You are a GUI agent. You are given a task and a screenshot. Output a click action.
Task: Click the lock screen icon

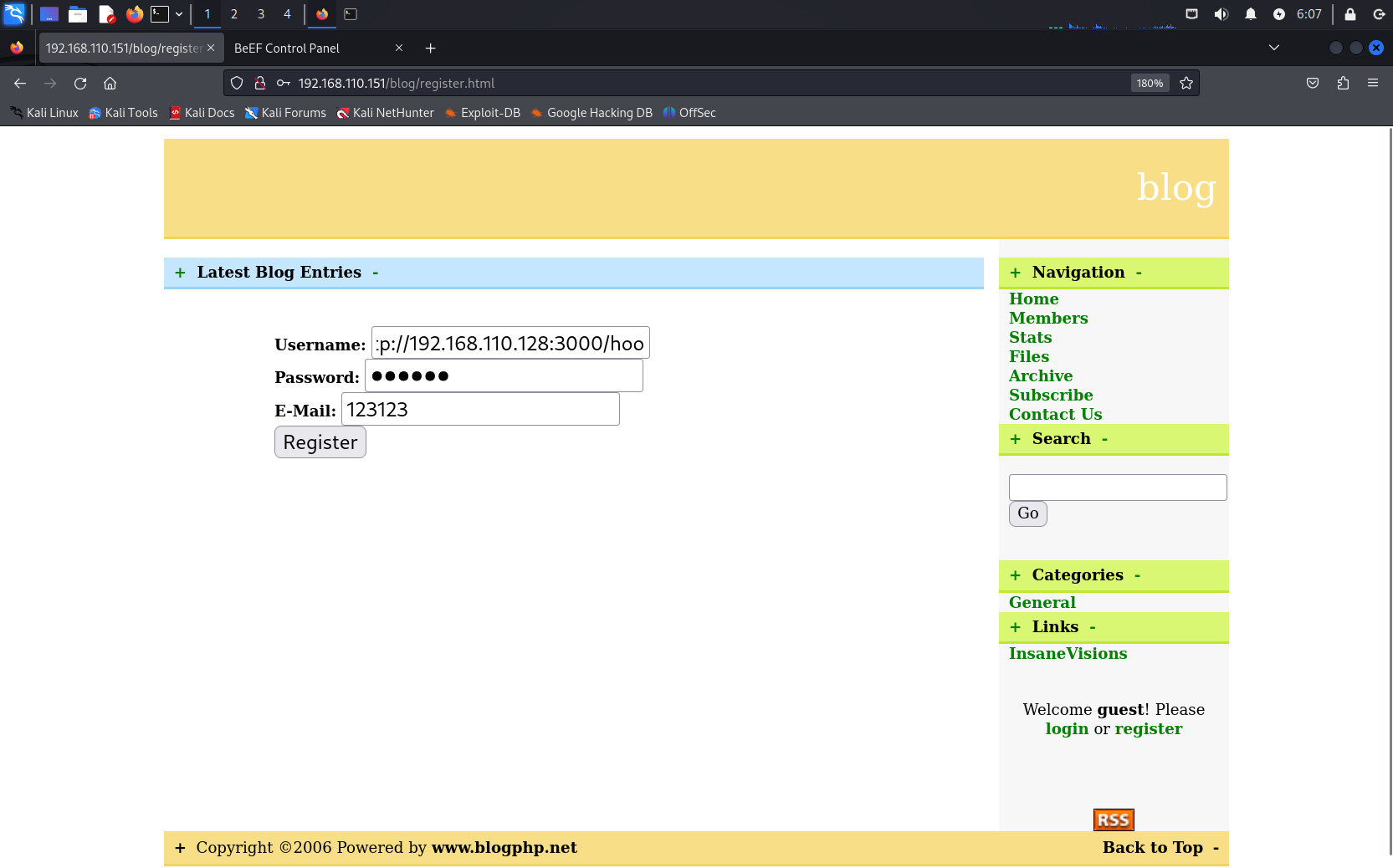tap(1350, 14)
